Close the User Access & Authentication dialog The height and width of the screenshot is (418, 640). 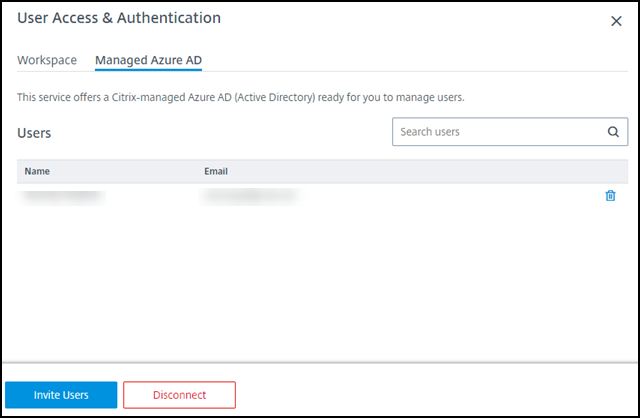[616, 21]
